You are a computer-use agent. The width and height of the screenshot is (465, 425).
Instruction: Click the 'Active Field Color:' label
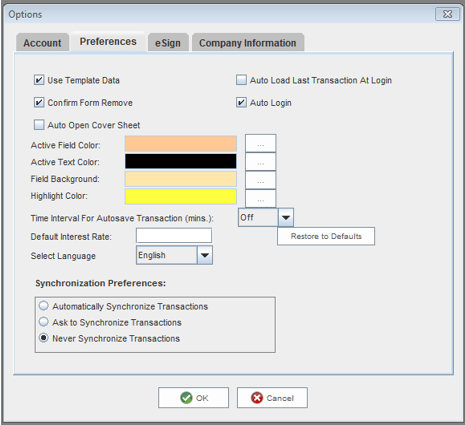[65, 145]
